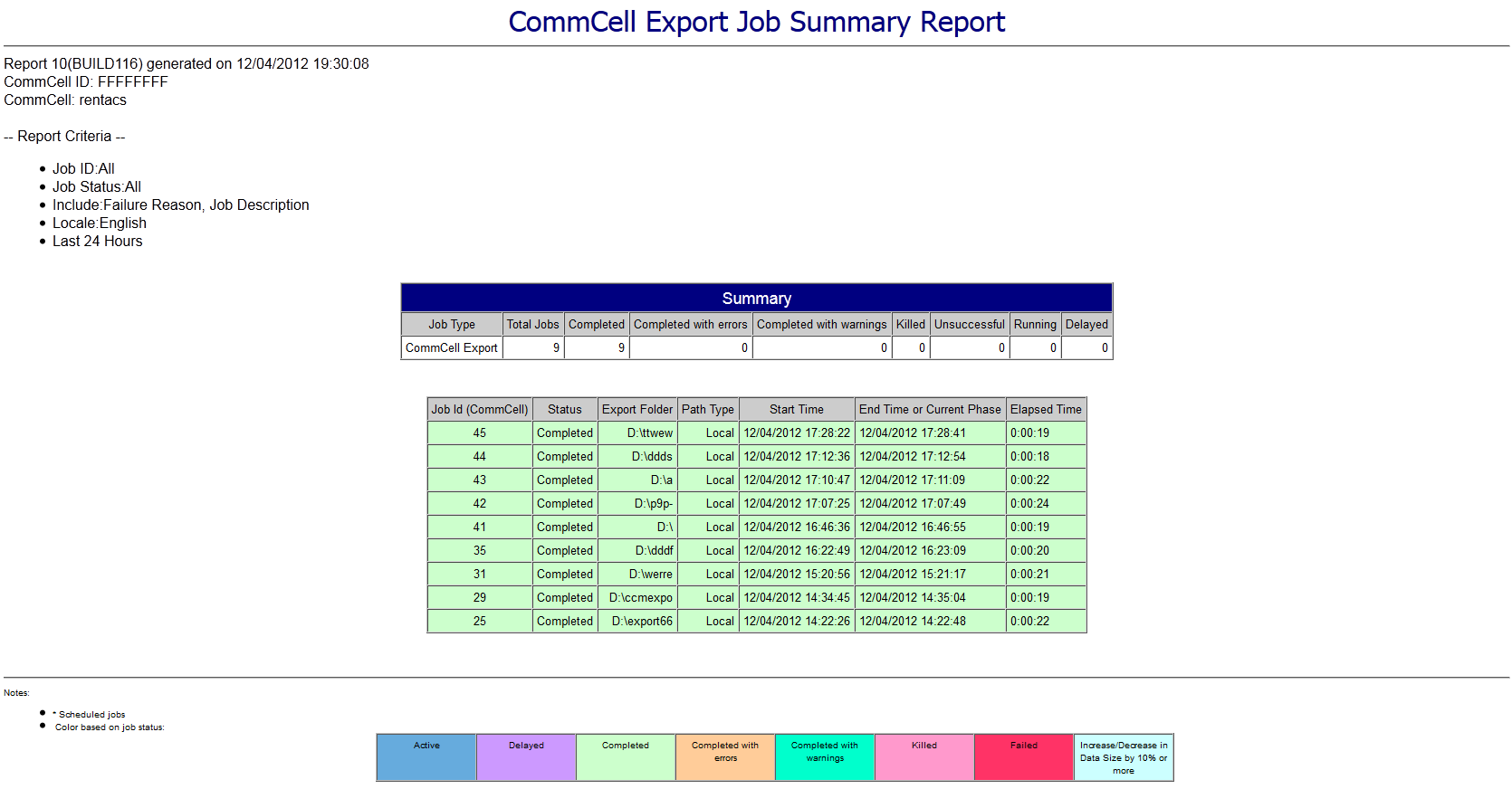Click the Path Type column header
1512x789 pixels.
708,409
